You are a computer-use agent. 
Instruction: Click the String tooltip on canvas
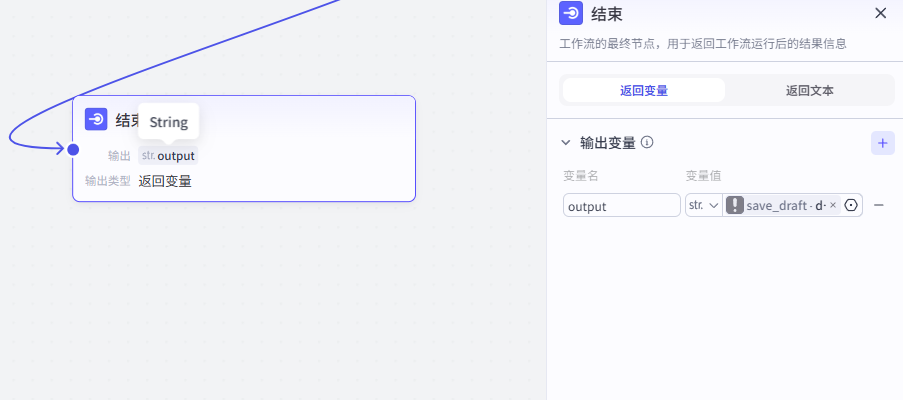(169, 122)
